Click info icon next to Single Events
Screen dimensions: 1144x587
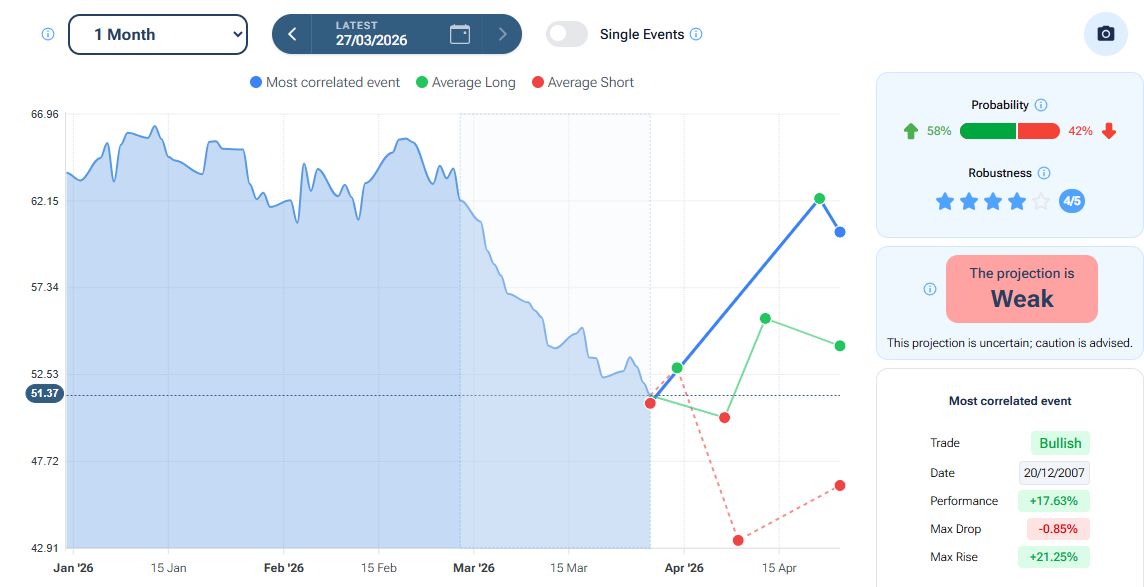click(x=696, y=34)
